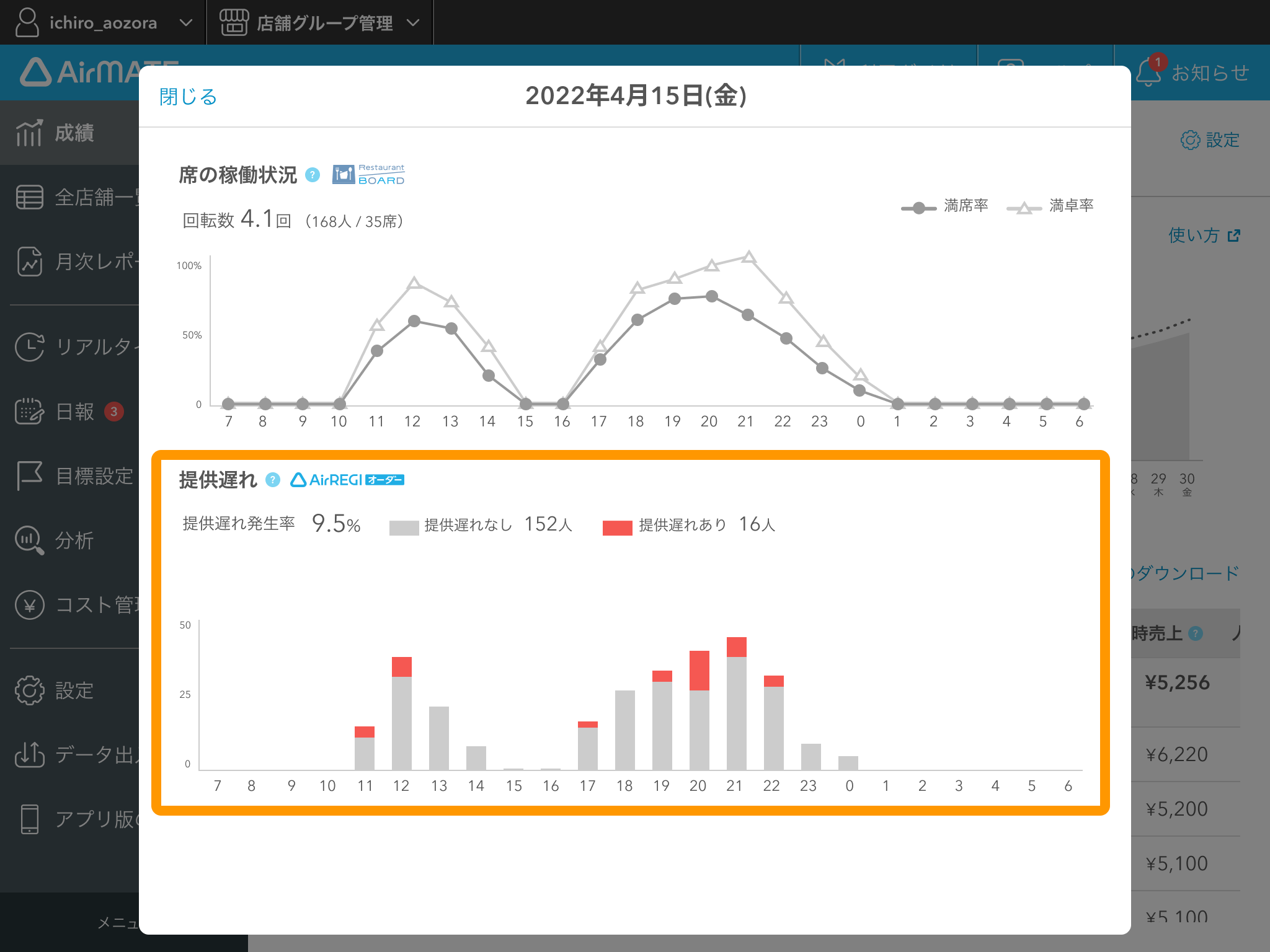Click the help icon next to 席の稼働状況
This screenshot has width=1270, height=952.
(313, 175)
